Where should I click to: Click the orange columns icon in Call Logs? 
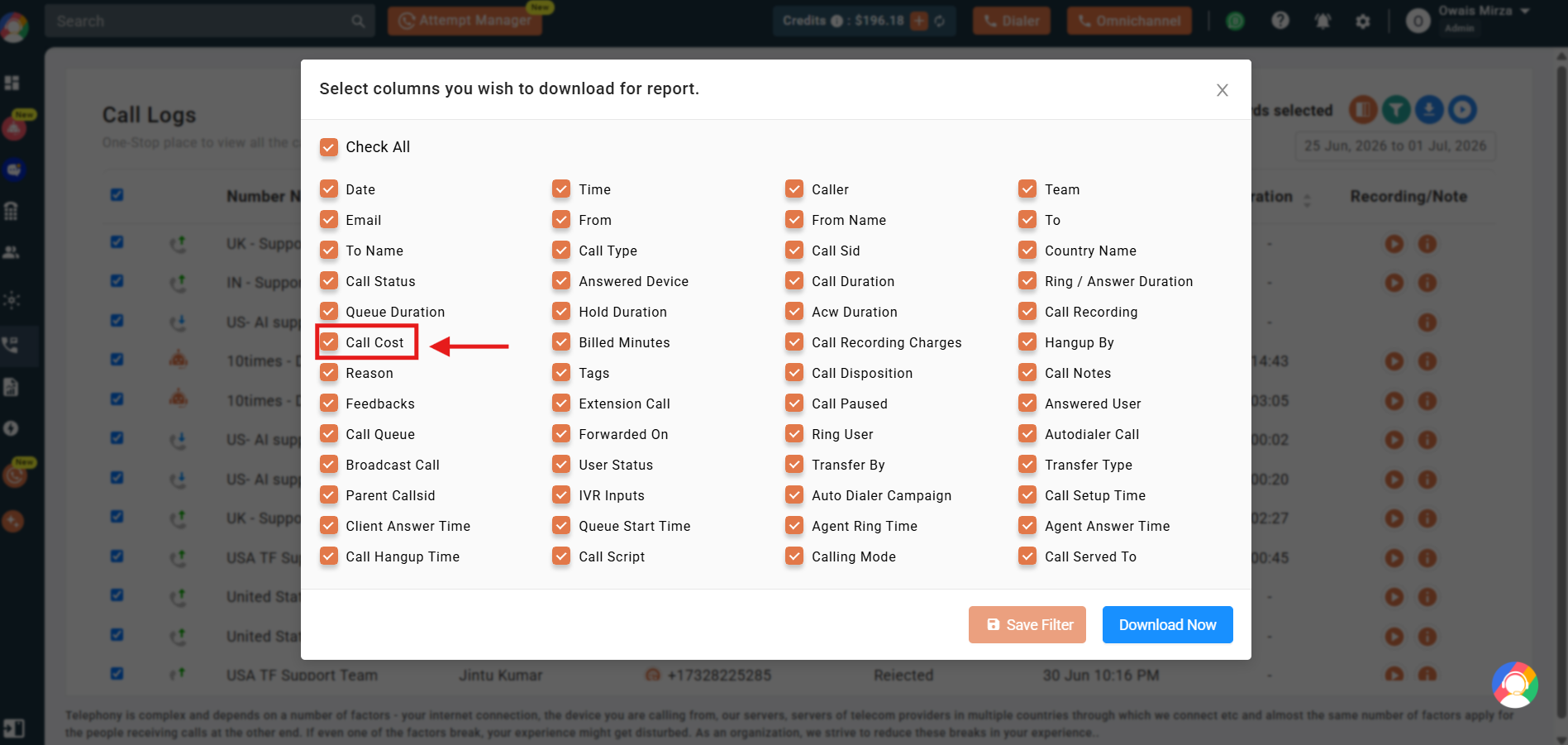(x=1363, y=109)
